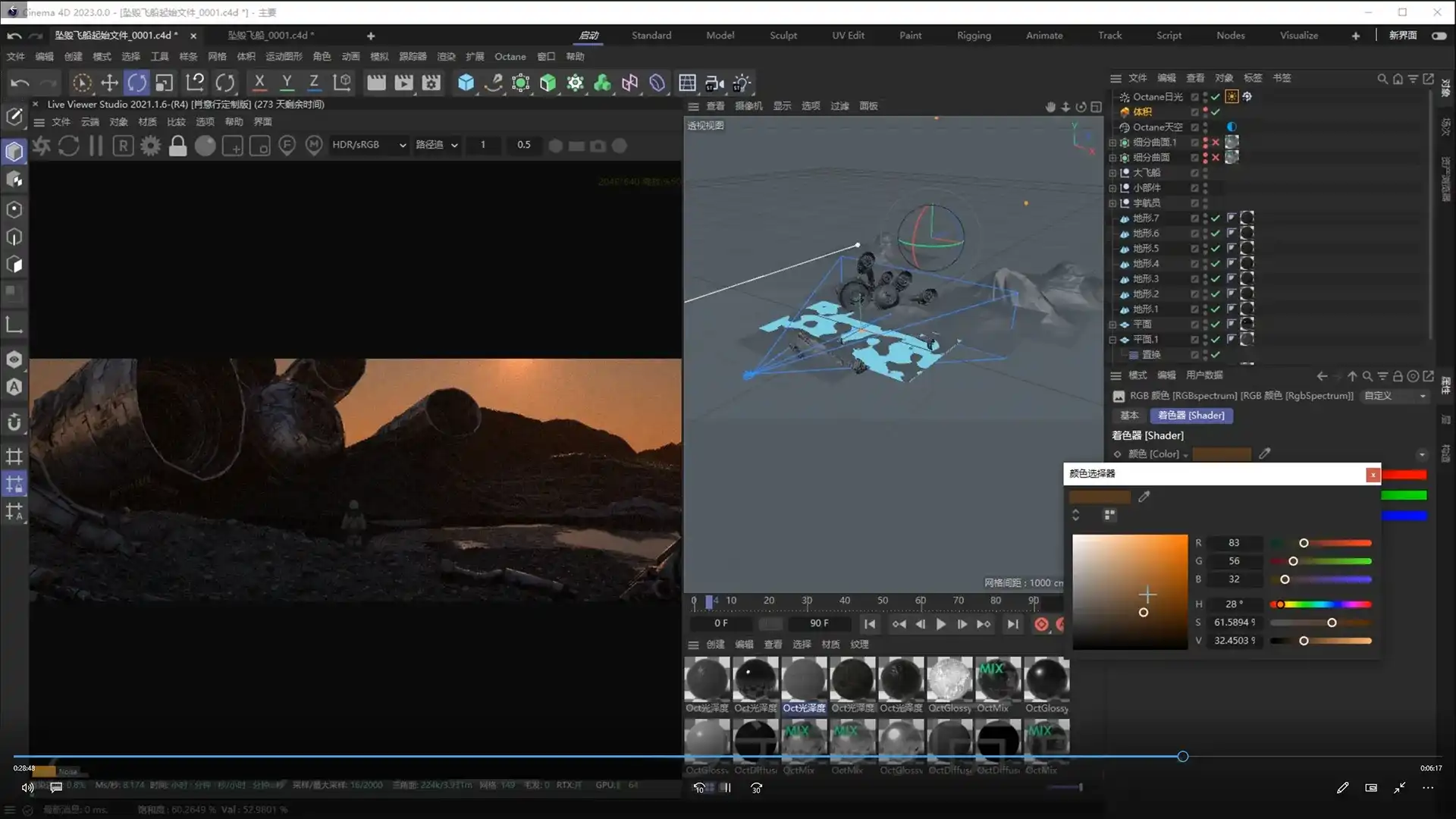This screenshot has height=819, width=1456.
Task: Toggle the 新界面 switch at top right
Action: point(1439,36)
